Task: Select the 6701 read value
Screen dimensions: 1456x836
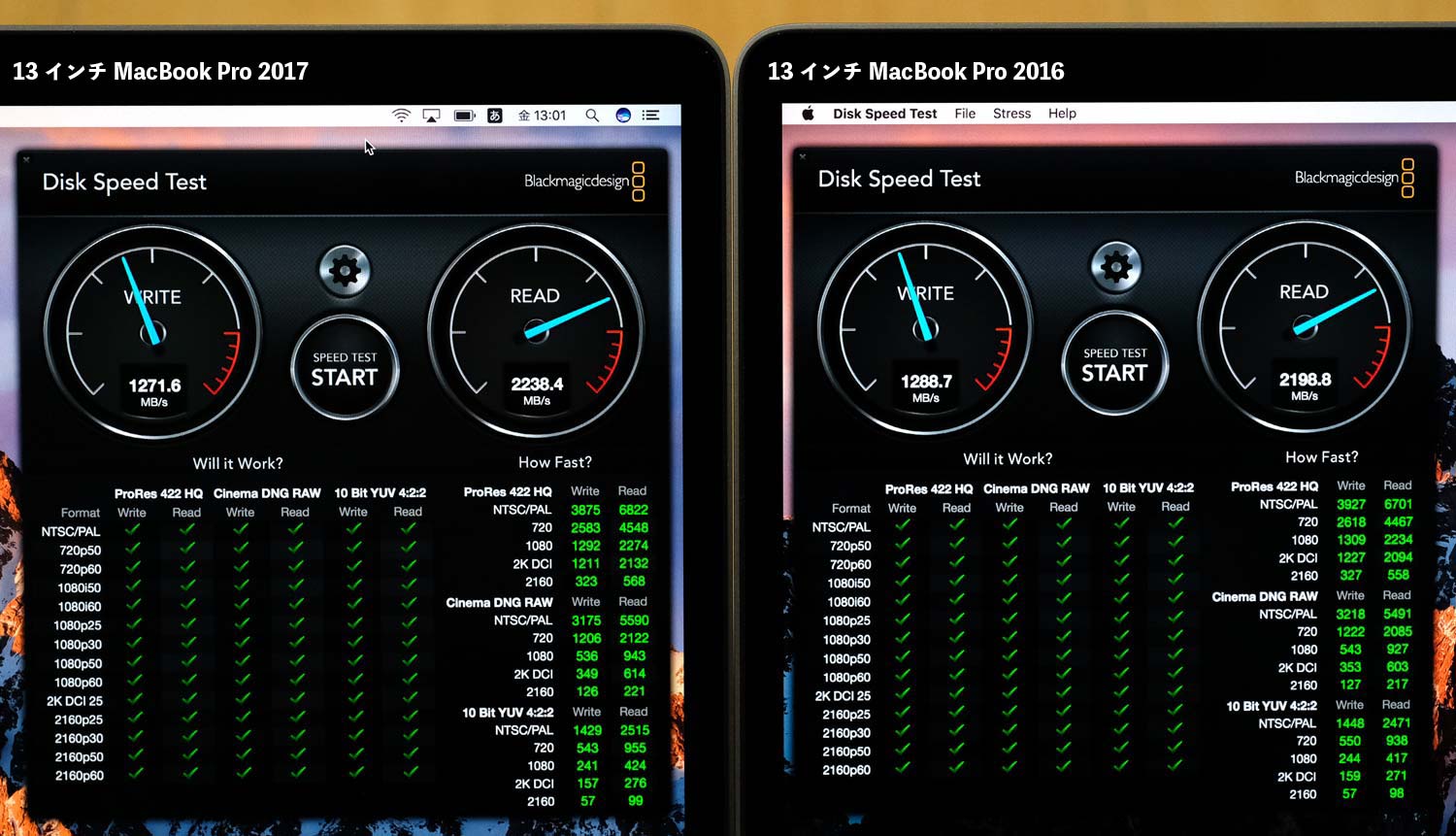Action: point(1398,504)
